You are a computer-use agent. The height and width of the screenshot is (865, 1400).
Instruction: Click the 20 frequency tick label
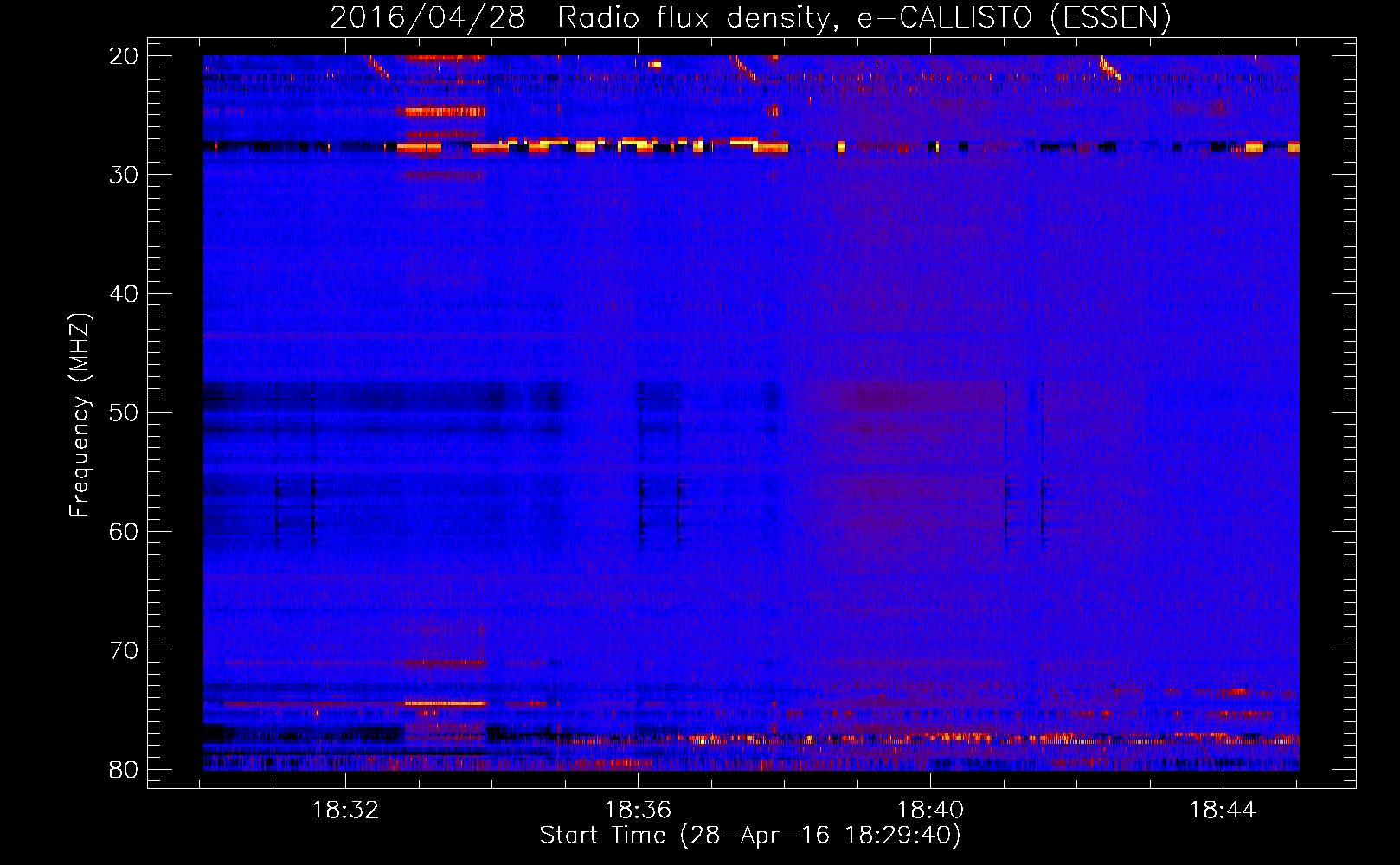tap(124, 56)
